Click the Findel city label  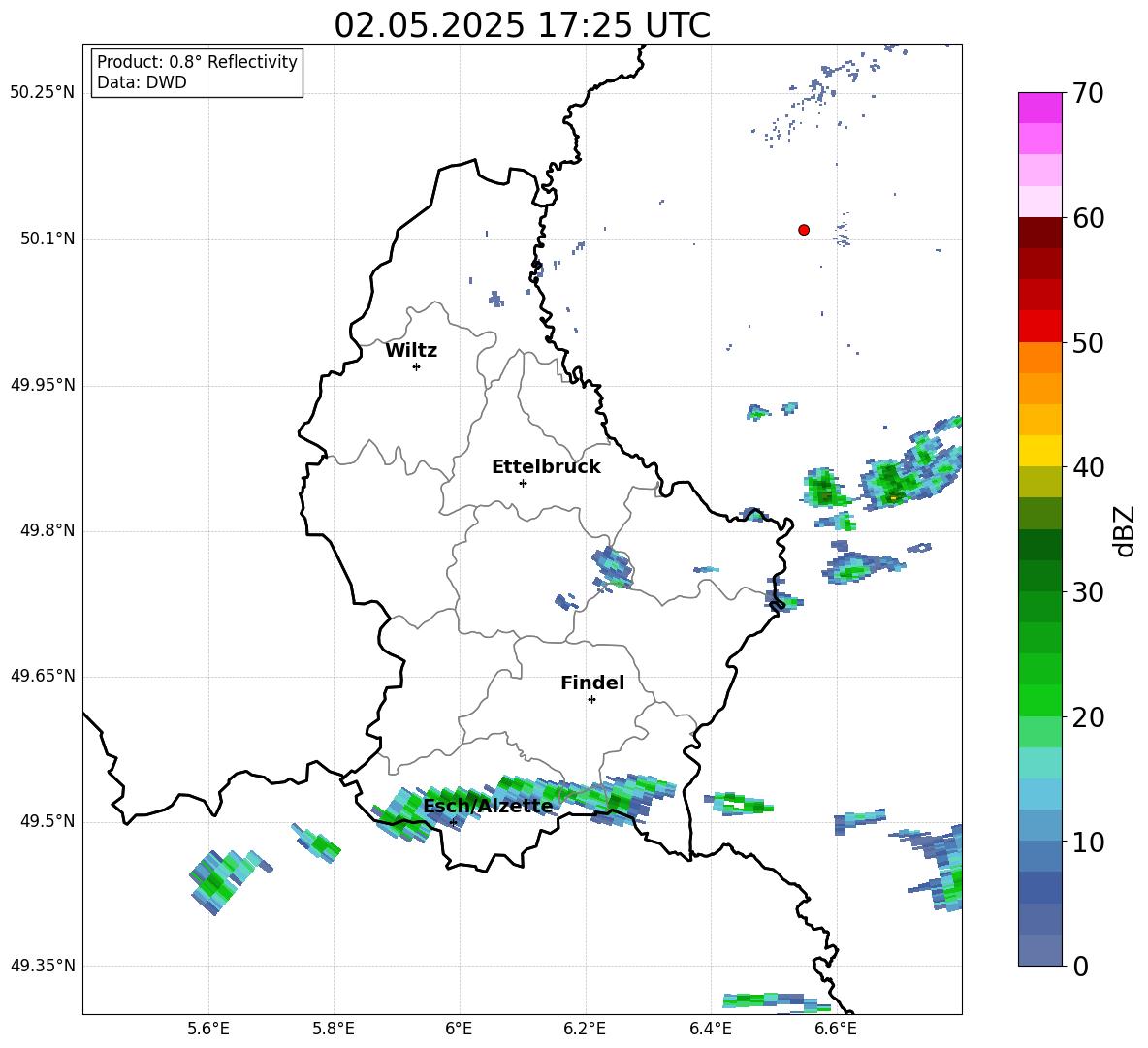(592, 683)
